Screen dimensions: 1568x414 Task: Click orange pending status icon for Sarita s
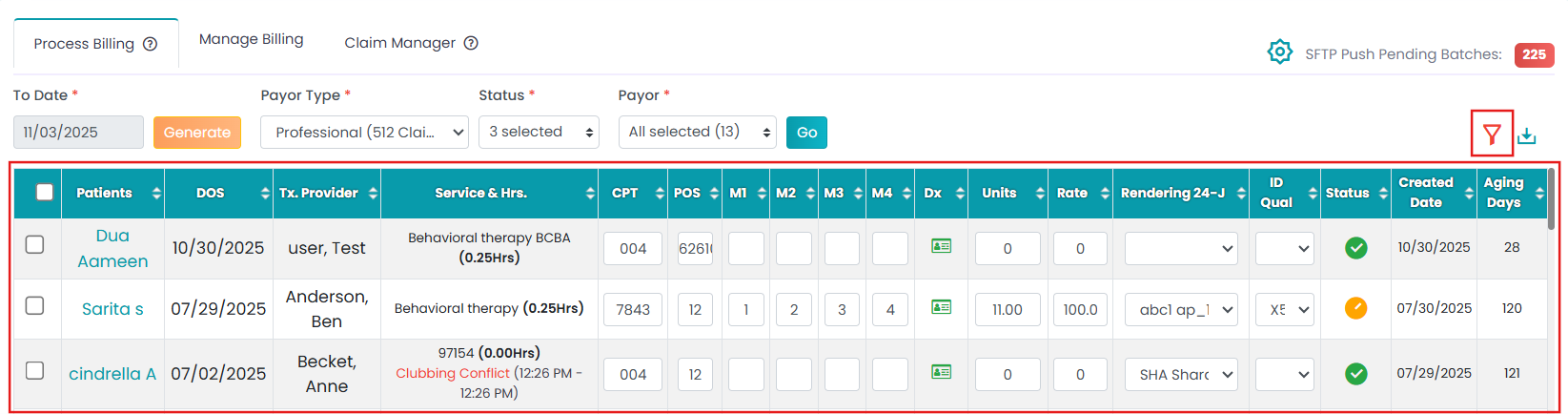[1355, 308]
